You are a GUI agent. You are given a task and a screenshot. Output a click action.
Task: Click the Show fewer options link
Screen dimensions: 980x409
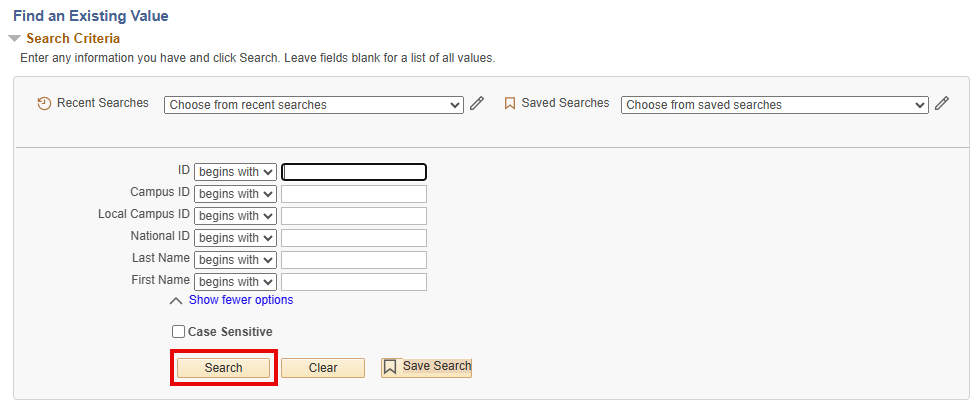(x=241, y=300)
